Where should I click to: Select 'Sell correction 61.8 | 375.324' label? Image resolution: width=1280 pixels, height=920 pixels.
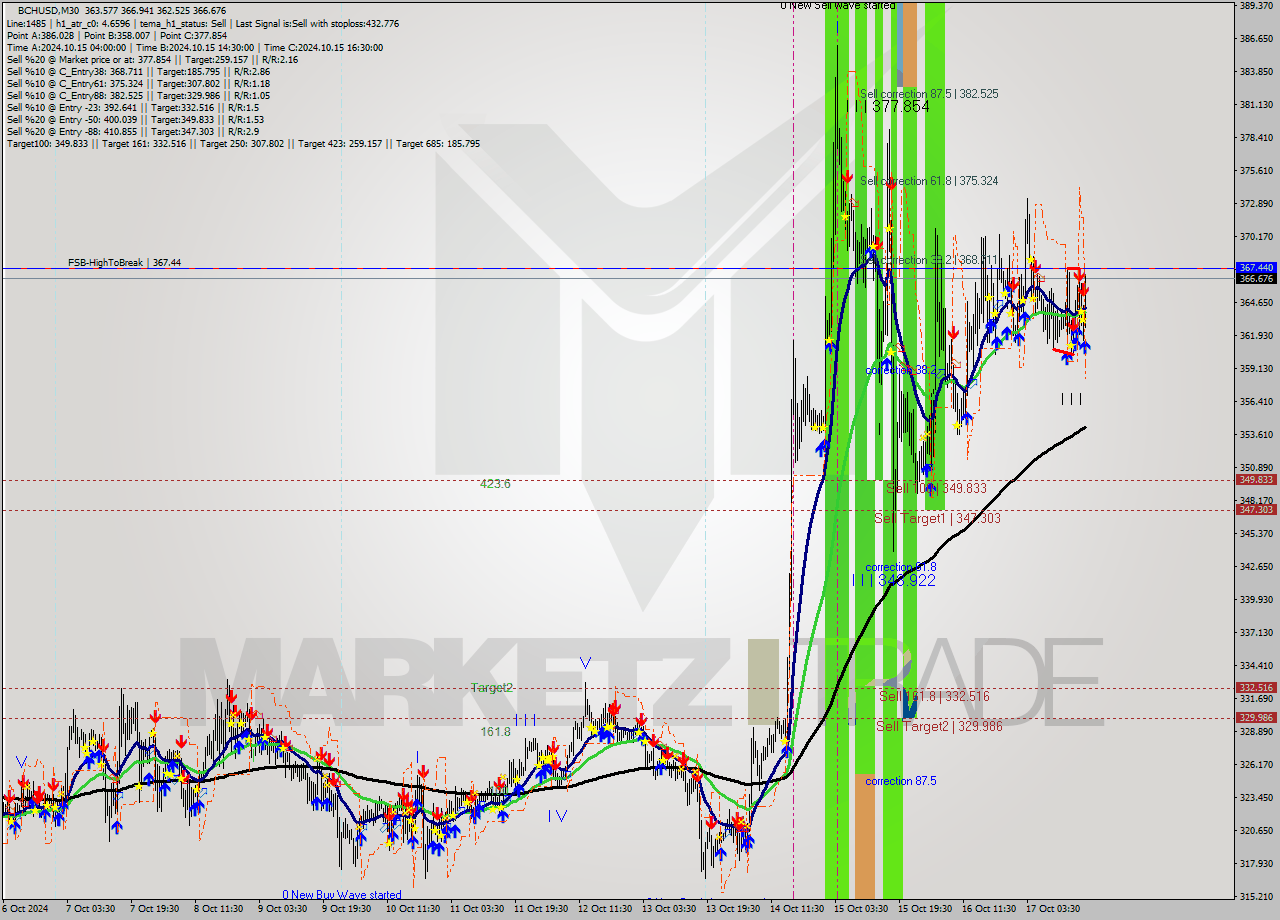pos(929,181)
